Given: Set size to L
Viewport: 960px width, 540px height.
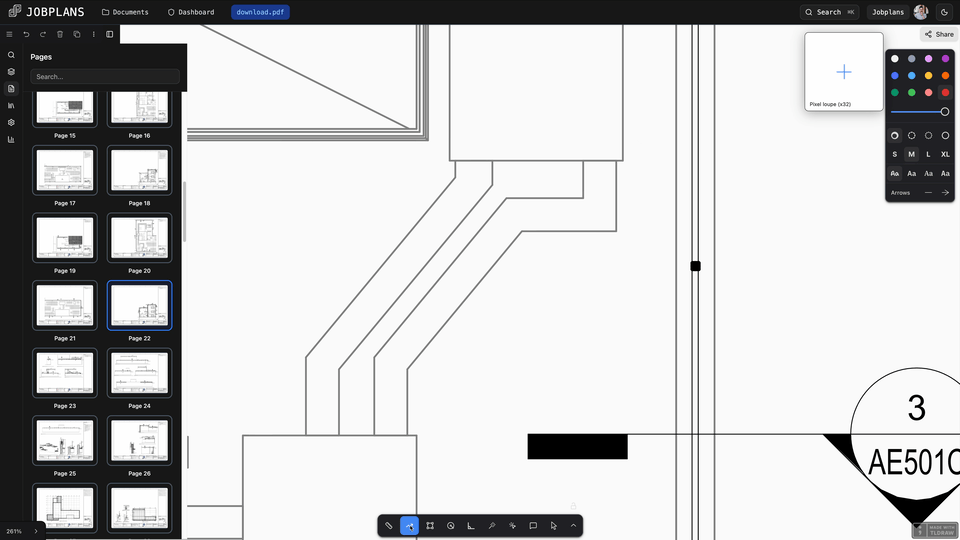Looking at the screenshot, I should click(x=928, y=154).
